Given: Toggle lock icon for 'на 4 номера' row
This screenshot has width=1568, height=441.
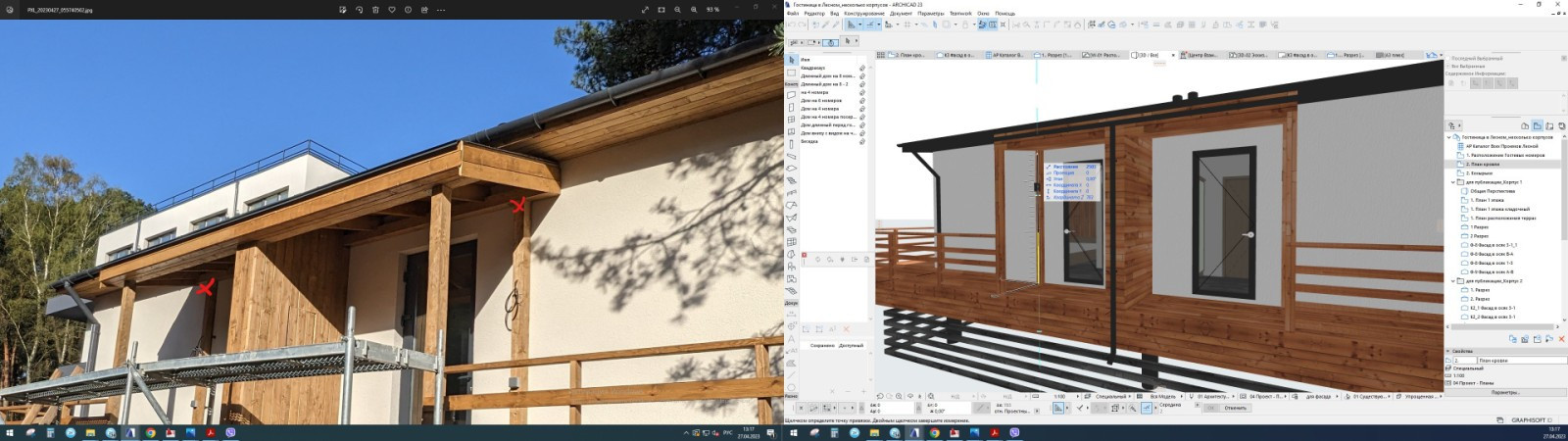Looking at the screenshot, I should pos(862,92).
